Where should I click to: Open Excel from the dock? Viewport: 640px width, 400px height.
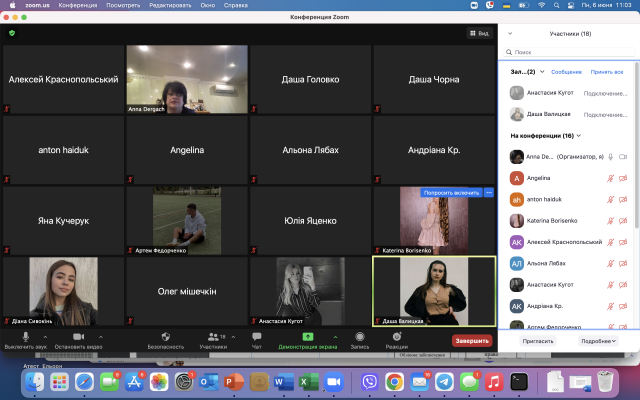click(309, 382)
